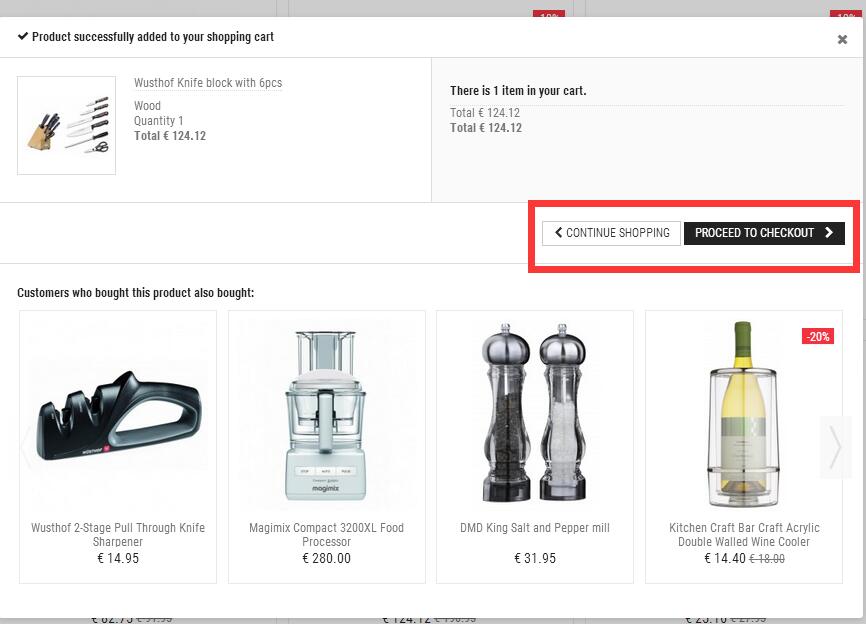Image resolution: width=866 pixels, height=624 pixels.
Task: Click the chevron arrow on Proceed to Checkout
Action: pos(829,233)
